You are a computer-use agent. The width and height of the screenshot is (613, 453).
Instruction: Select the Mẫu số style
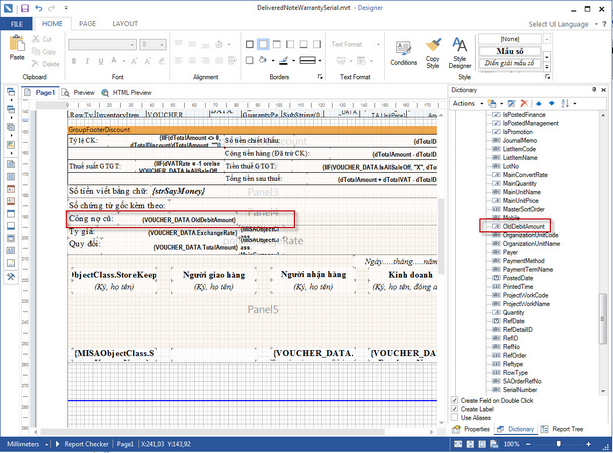pyautogui.click(x=510, y=51)
